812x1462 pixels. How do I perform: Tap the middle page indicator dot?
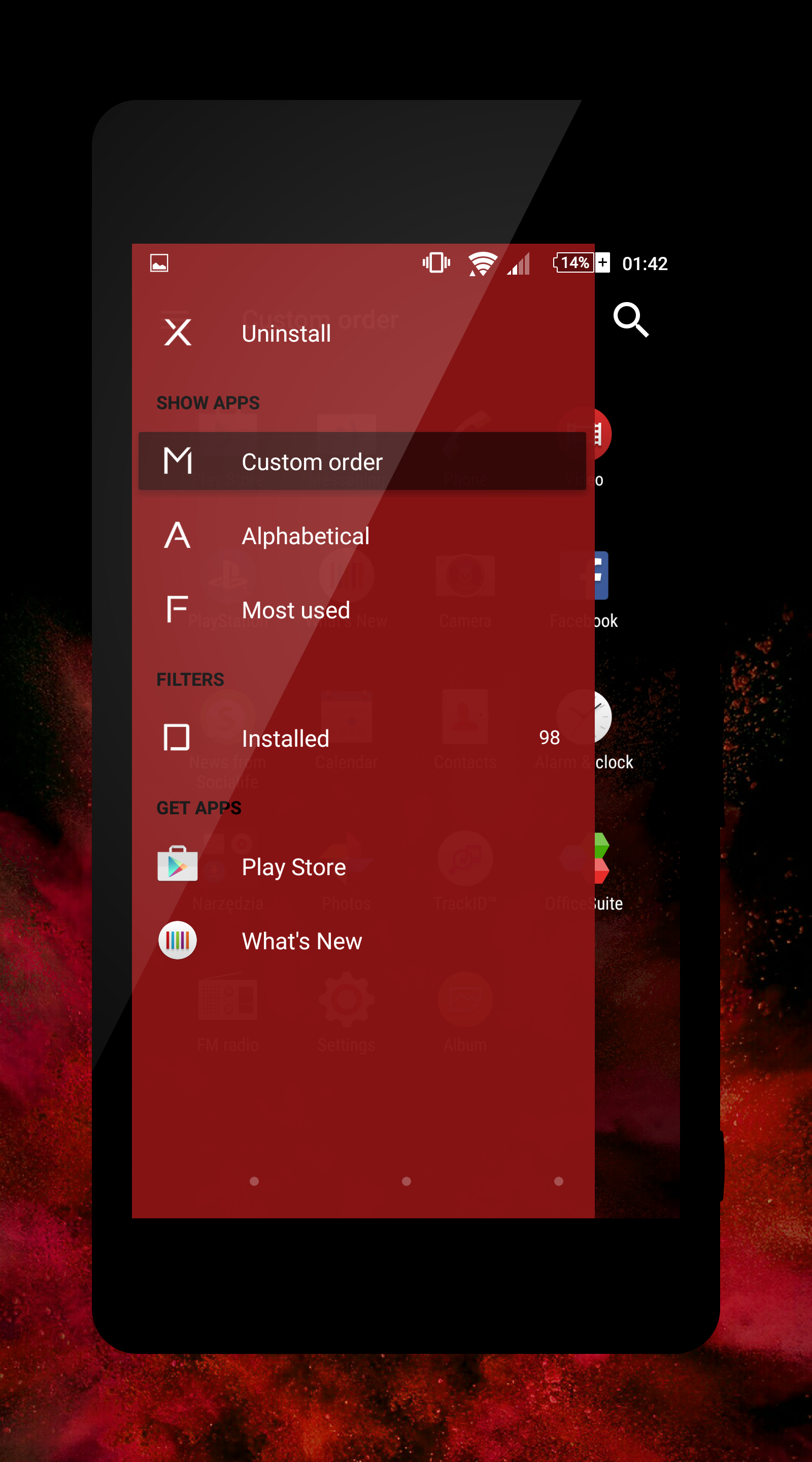coord(407,1181)
